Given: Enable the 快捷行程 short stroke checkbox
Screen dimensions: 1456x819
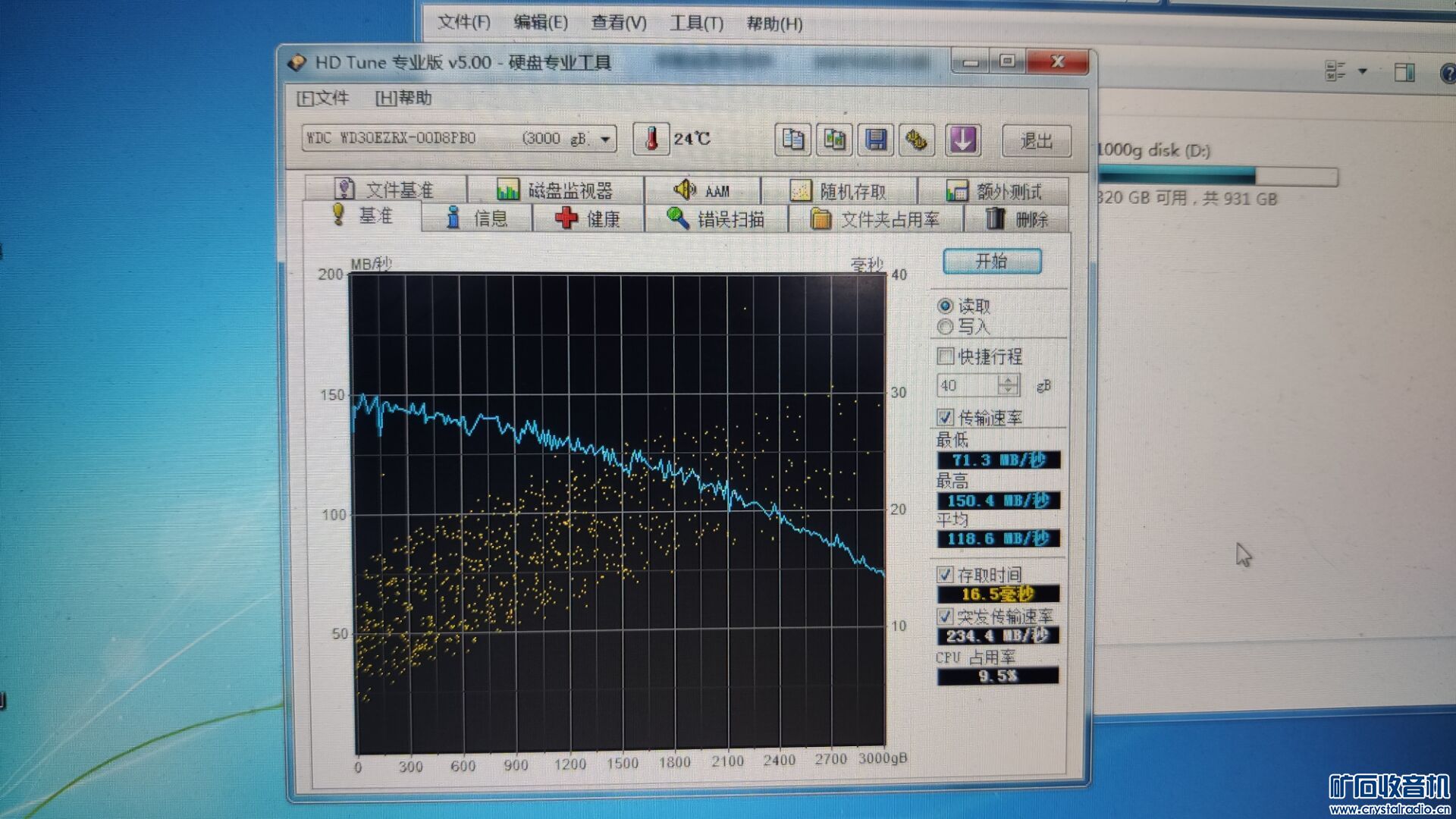Looking at the screenshot, I should tap(945, 356).
